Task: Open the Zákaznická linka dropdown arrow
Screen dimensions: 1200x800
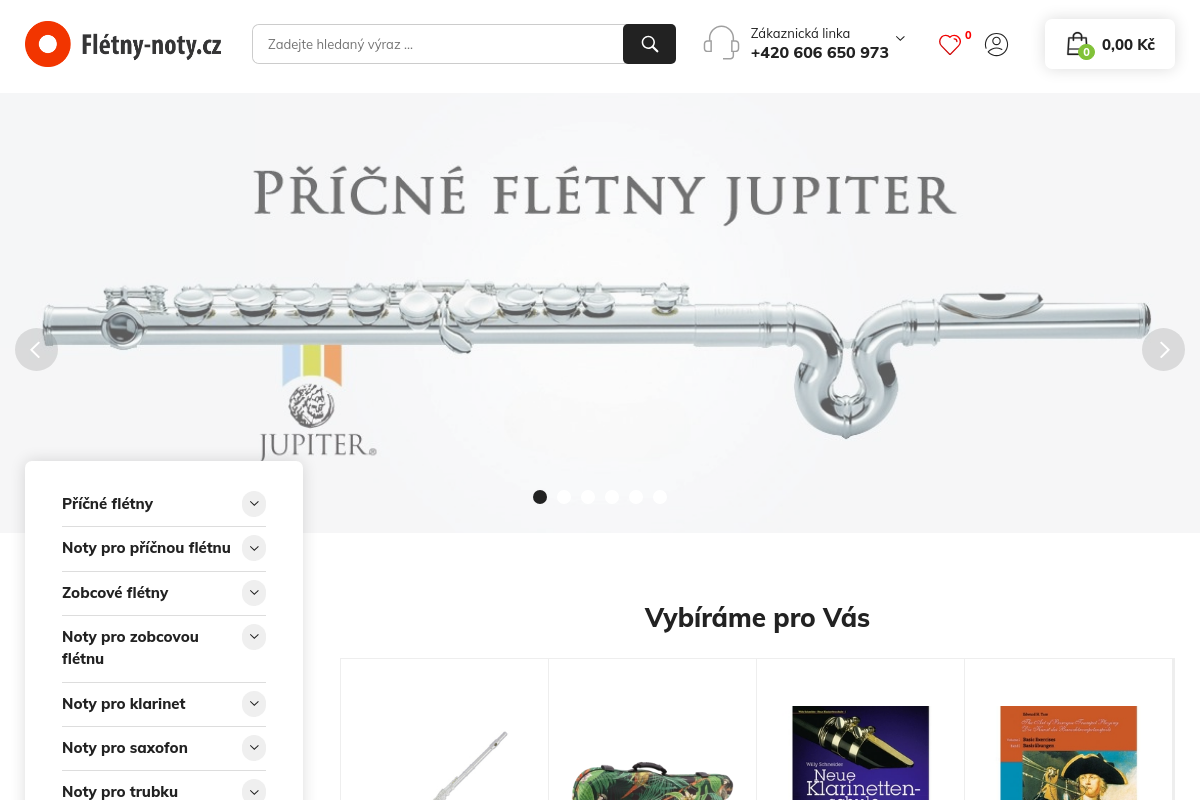Action: pyautogui.click(x=900, y=38)
